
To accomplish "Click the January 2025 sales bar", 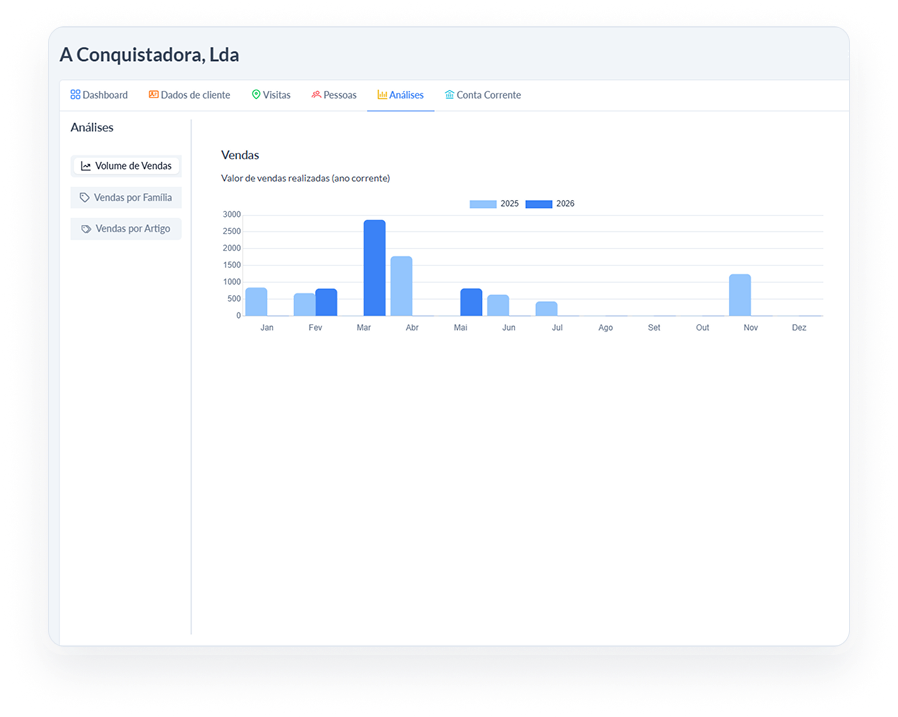I will [x=256, y=302].
